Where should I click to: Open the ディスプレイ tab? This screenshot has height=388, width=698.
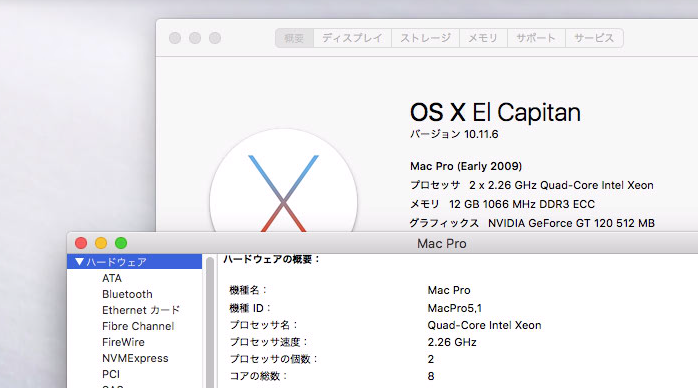coord(352,38)
